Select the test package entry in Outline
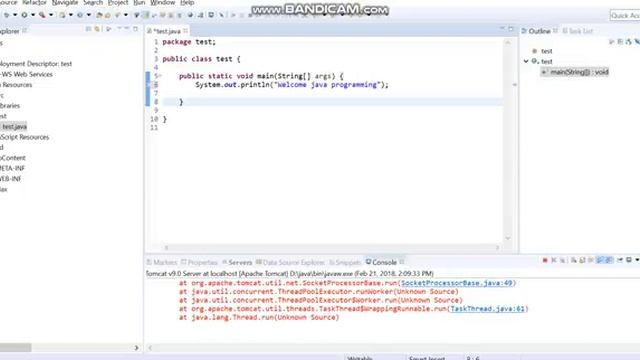This screenshot has height=360, width=640. (x=542, y=51)
